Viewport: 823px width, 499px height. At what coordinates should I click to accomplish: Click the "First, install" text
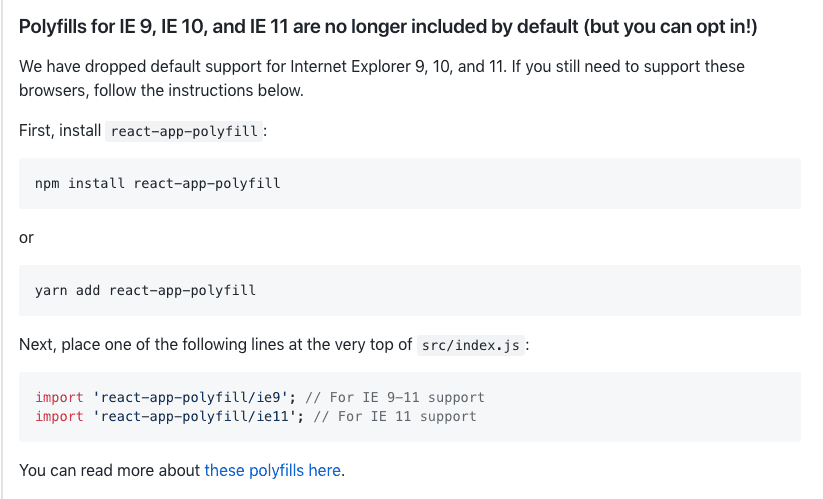coord(60,130)
